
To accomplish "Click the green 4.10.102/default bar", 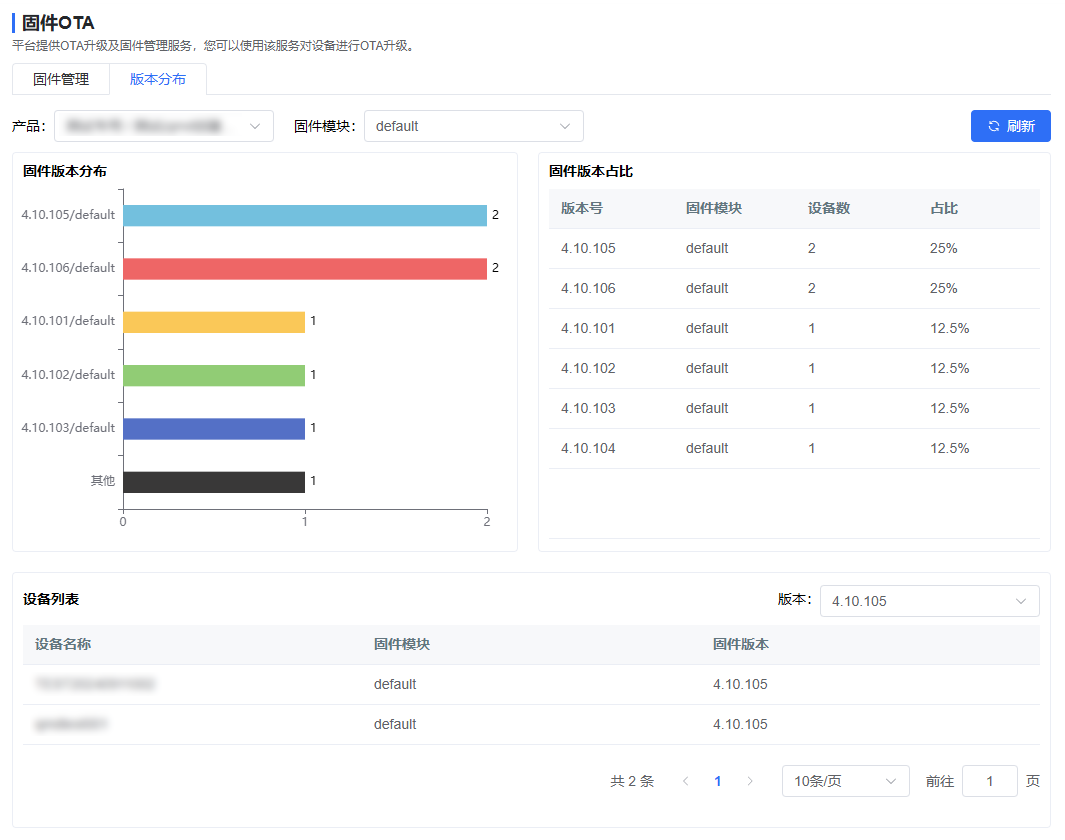I will 214,375.
